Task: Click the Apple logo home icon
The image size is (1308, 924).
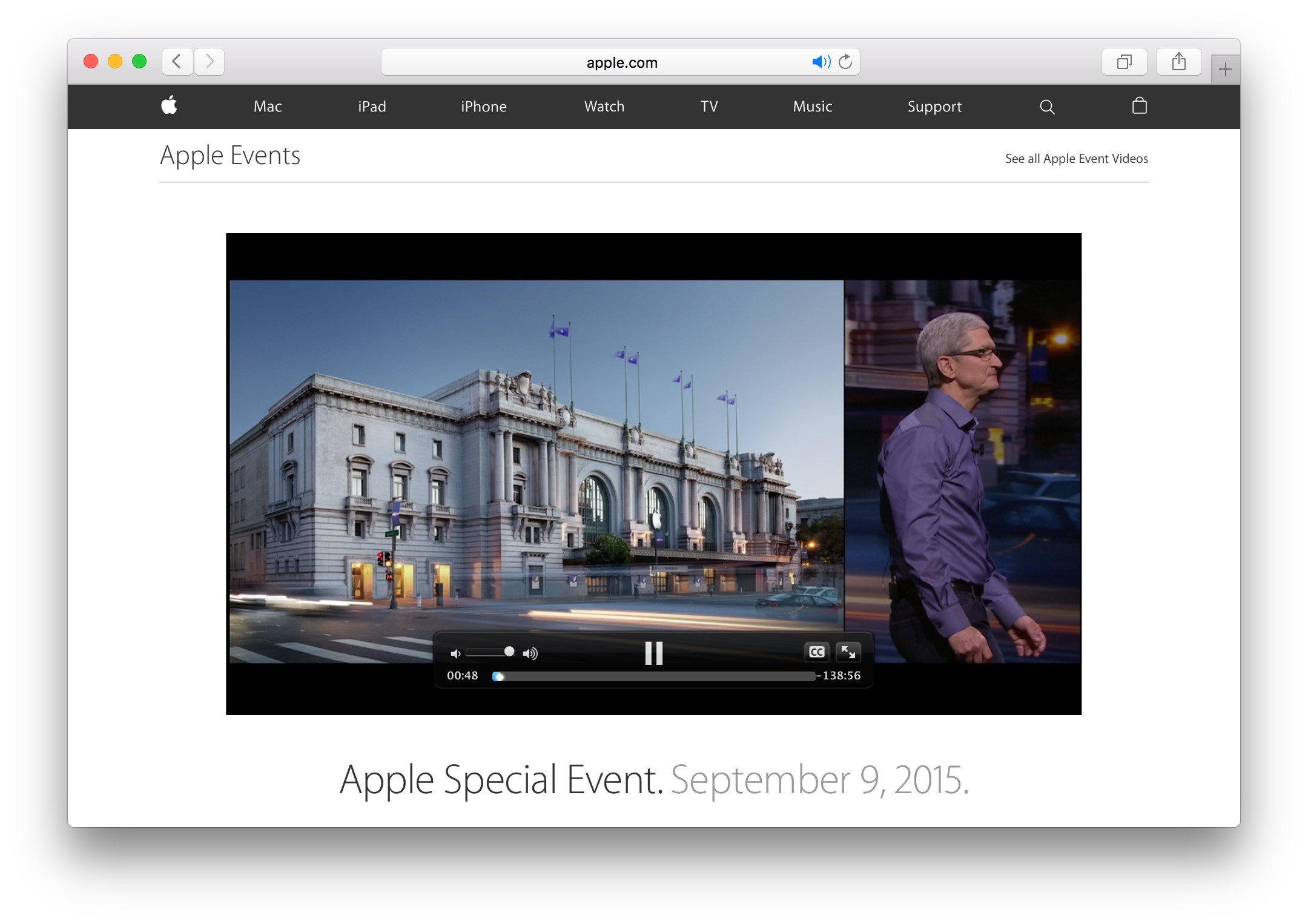Action: click(x=169, y=106)
